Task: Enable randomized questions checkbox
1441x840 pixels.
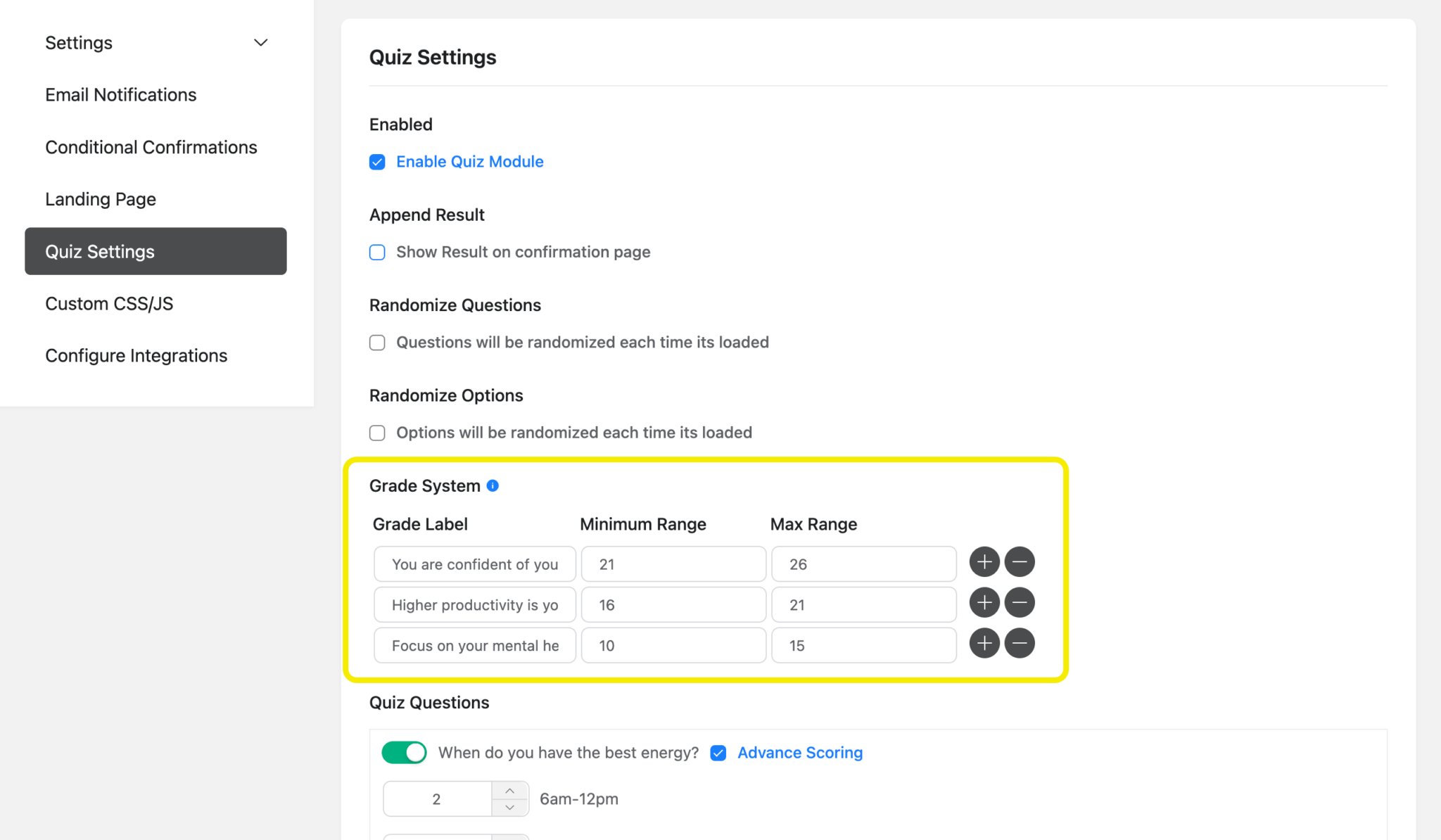Action: (377, 343)
